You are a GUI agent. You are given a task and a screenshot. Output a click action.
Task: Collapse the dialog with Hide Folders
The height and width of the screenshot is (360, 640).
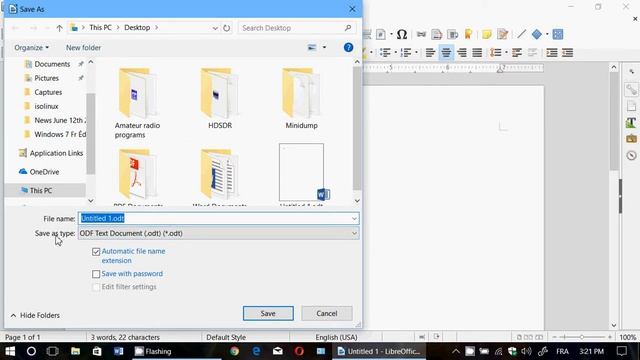[x=35, y=315]
